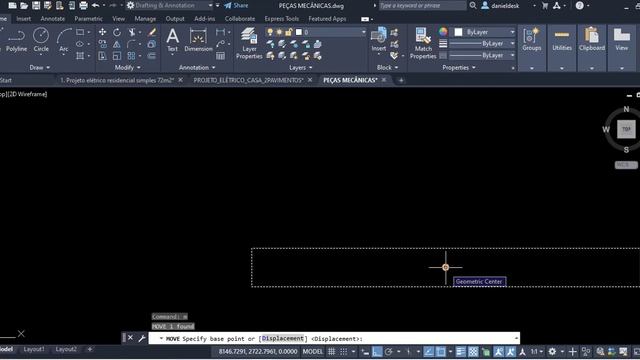The image size is (640, 360).
Task: Click the Customize wrench icon in command line
Action: 142,338
